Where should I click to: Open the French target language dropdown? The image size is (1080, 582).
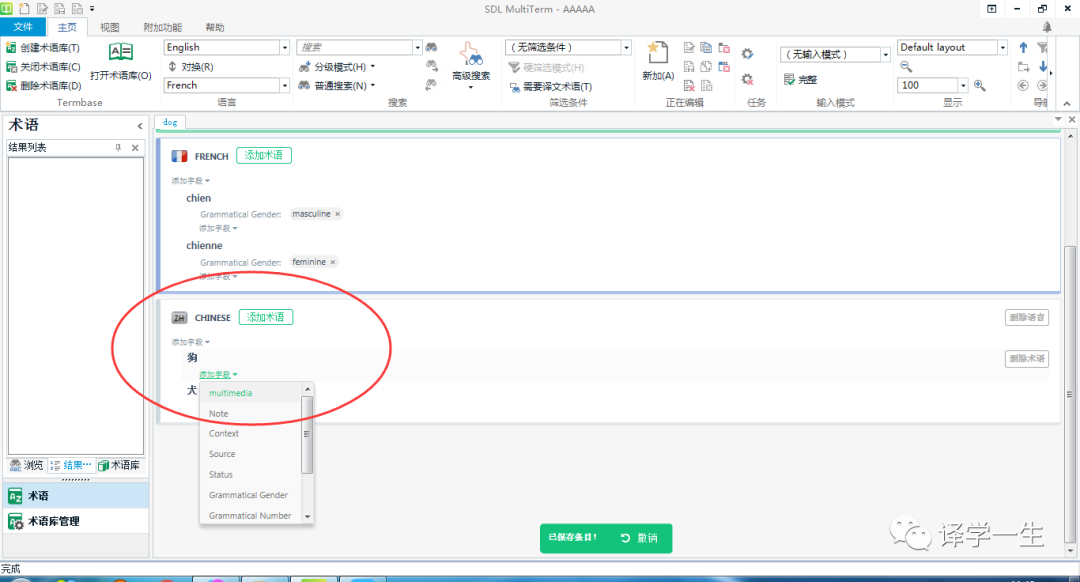click(x=284, y=85)
